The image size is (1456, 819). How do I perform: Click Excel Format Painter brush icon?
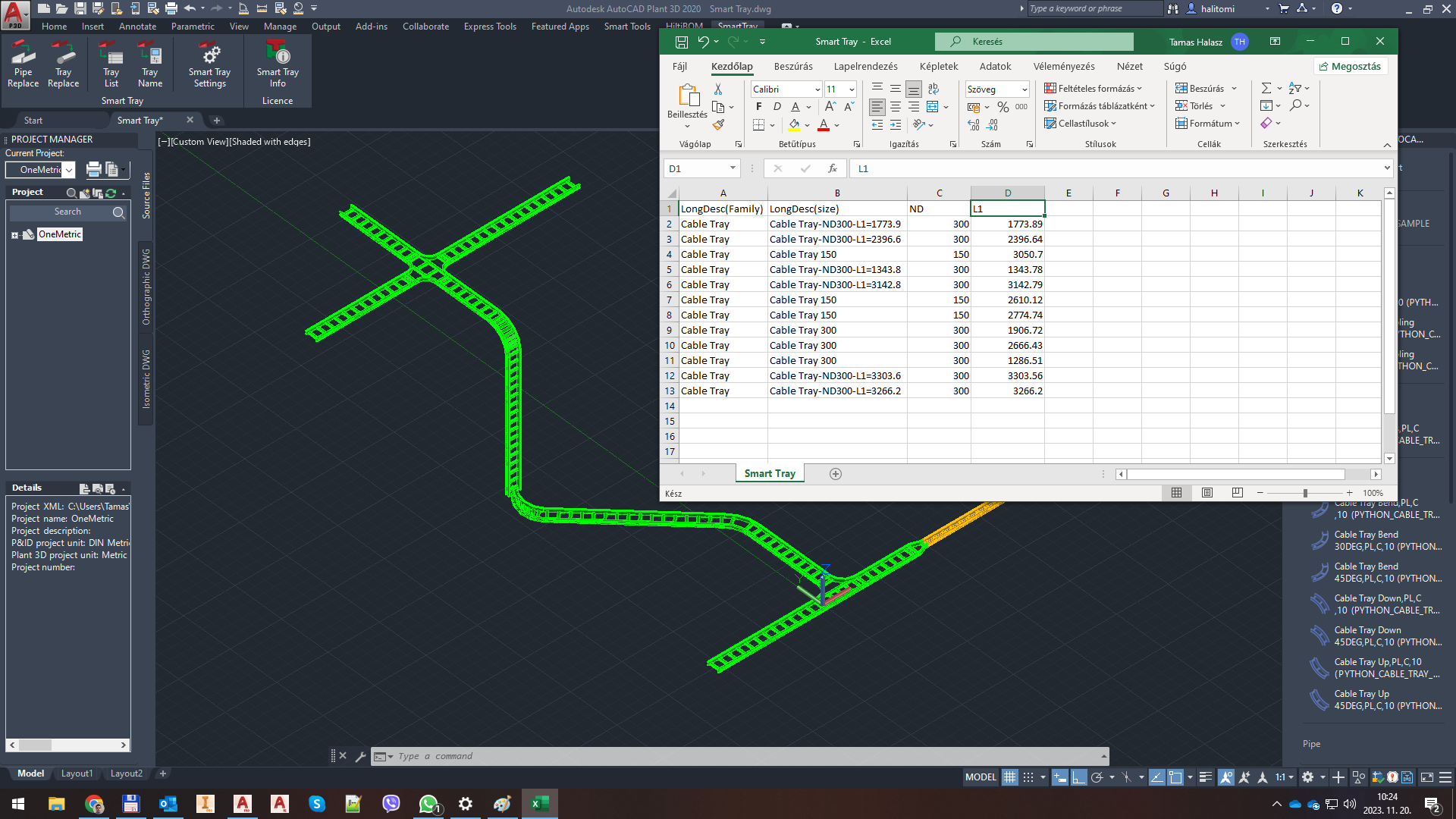pos(718,124)
